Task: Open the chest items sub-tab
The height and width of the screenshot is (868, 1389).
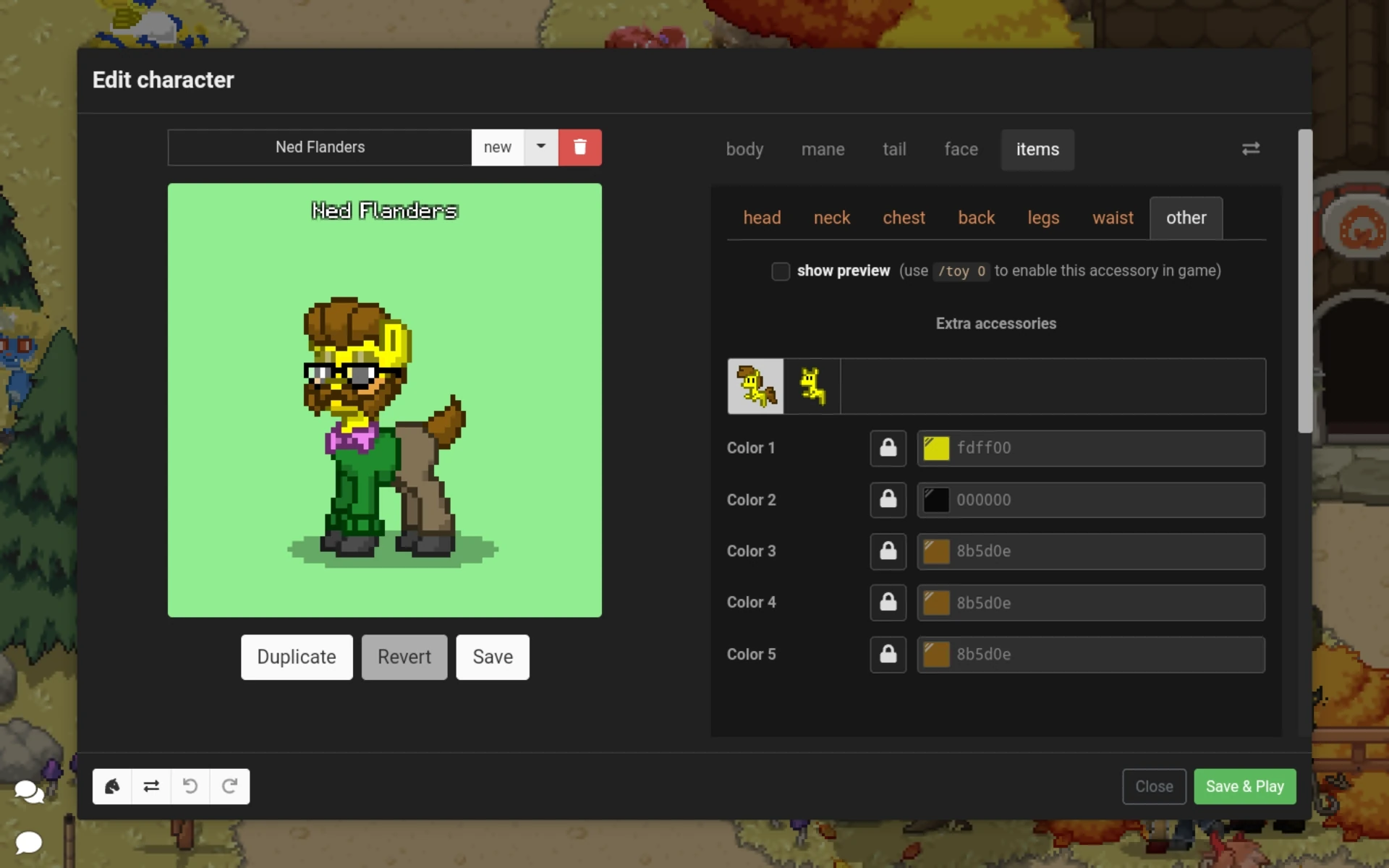Action: coord(904,218)
